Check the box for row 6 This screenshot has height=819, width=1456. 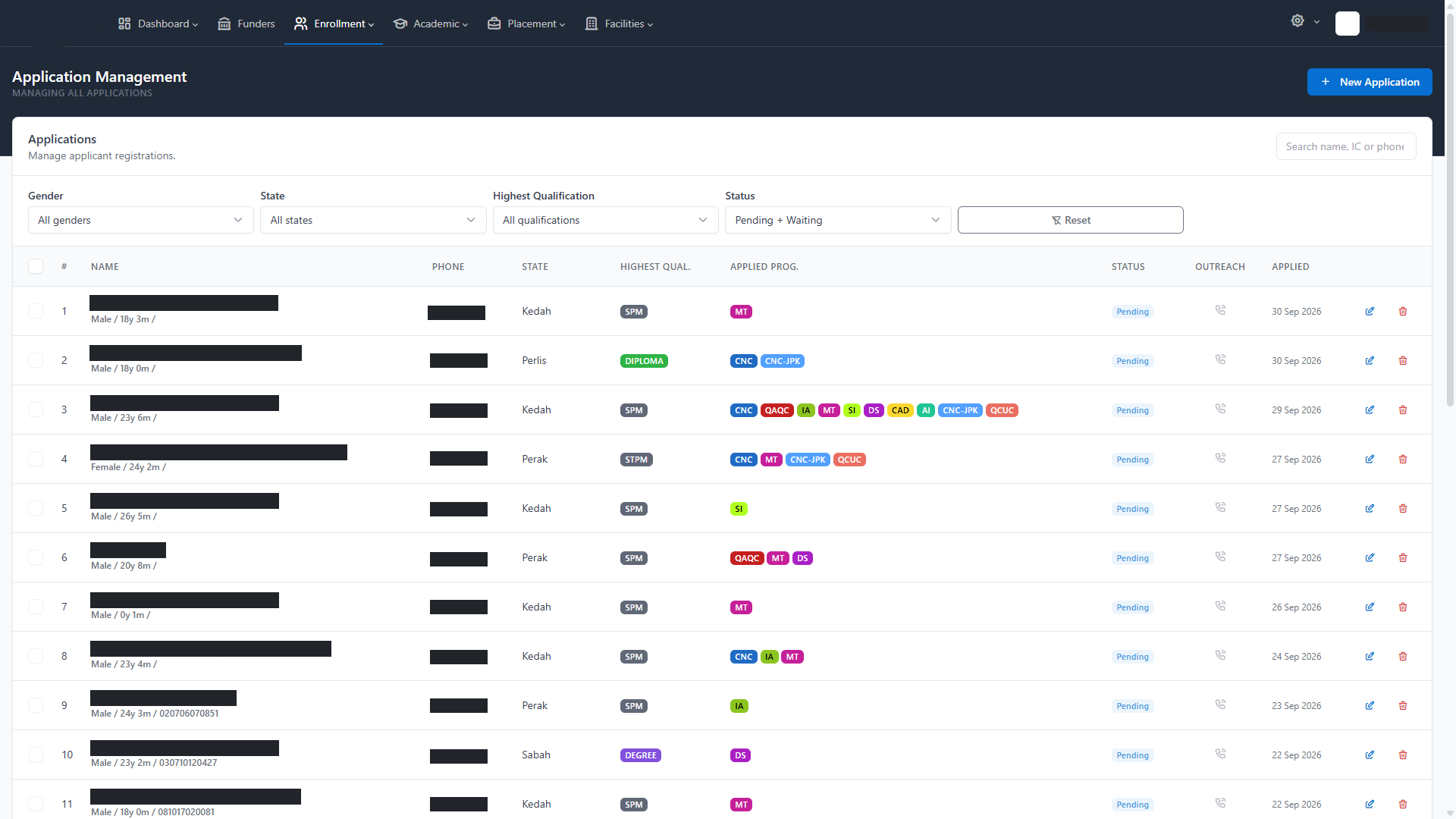click(x=36, y=557)
